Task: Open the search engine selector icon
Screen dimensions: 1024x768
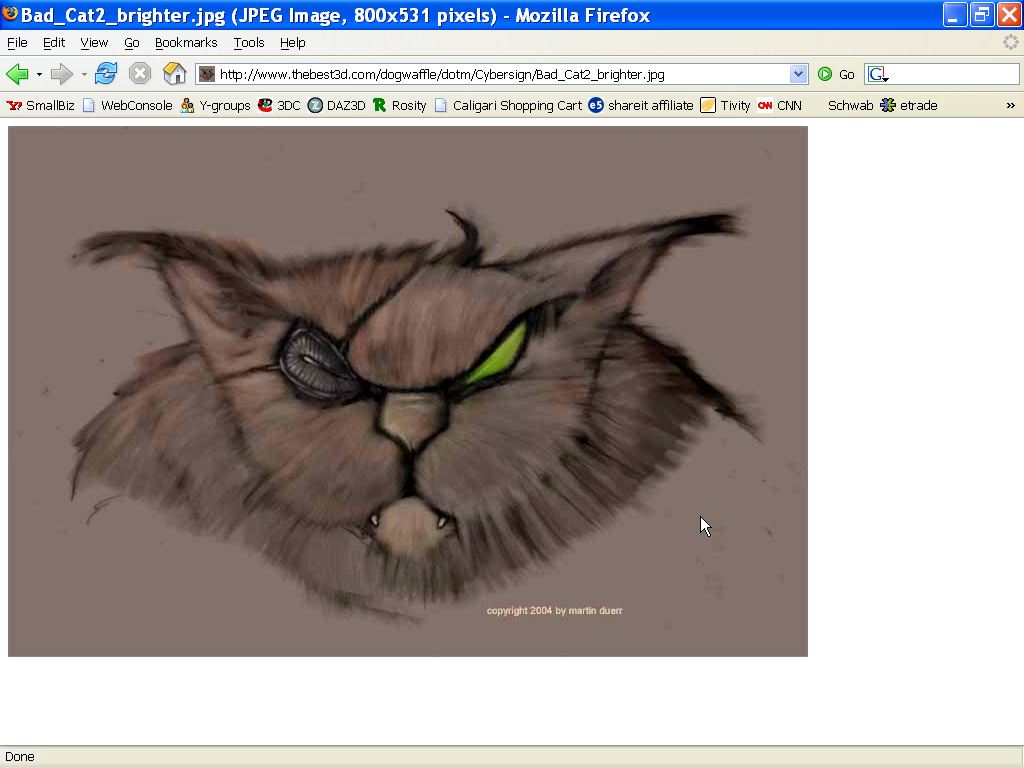Action: [877, 74]
